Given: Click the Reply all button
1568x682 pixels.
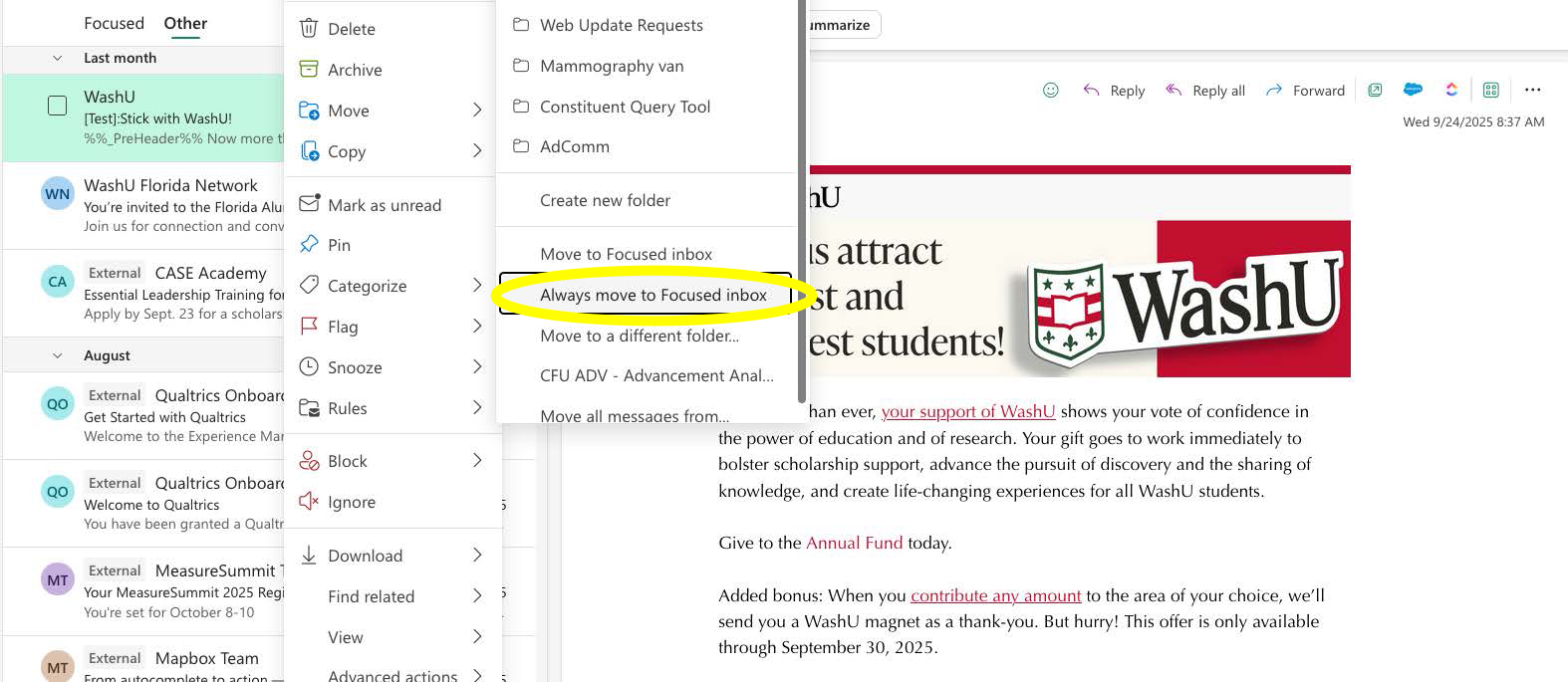Looking at the screenshot, I should pyautogui.click(x=1205, y=90).
